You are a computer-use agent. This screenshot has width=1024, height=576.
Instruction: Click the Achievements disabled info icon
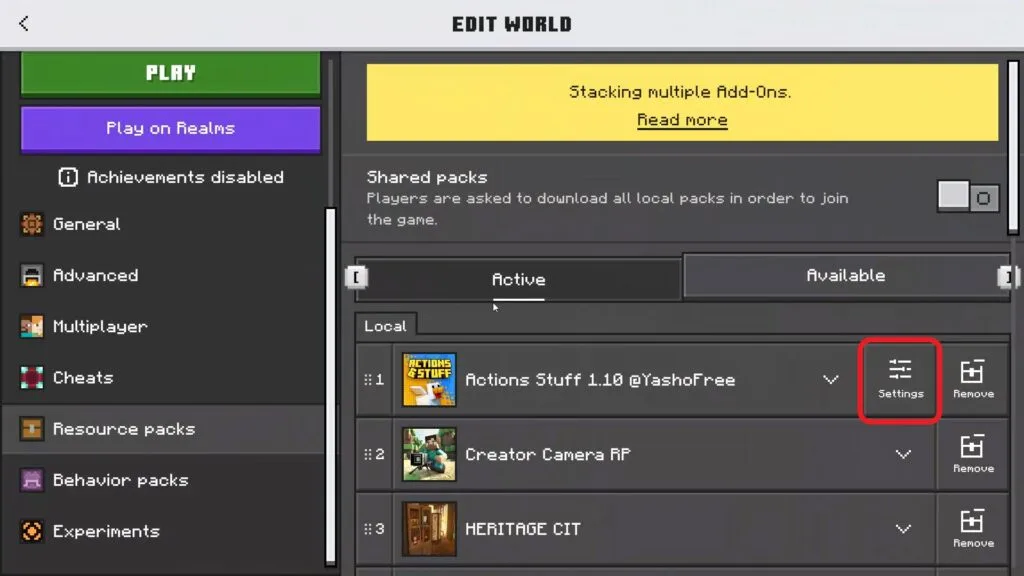[68, 177]
